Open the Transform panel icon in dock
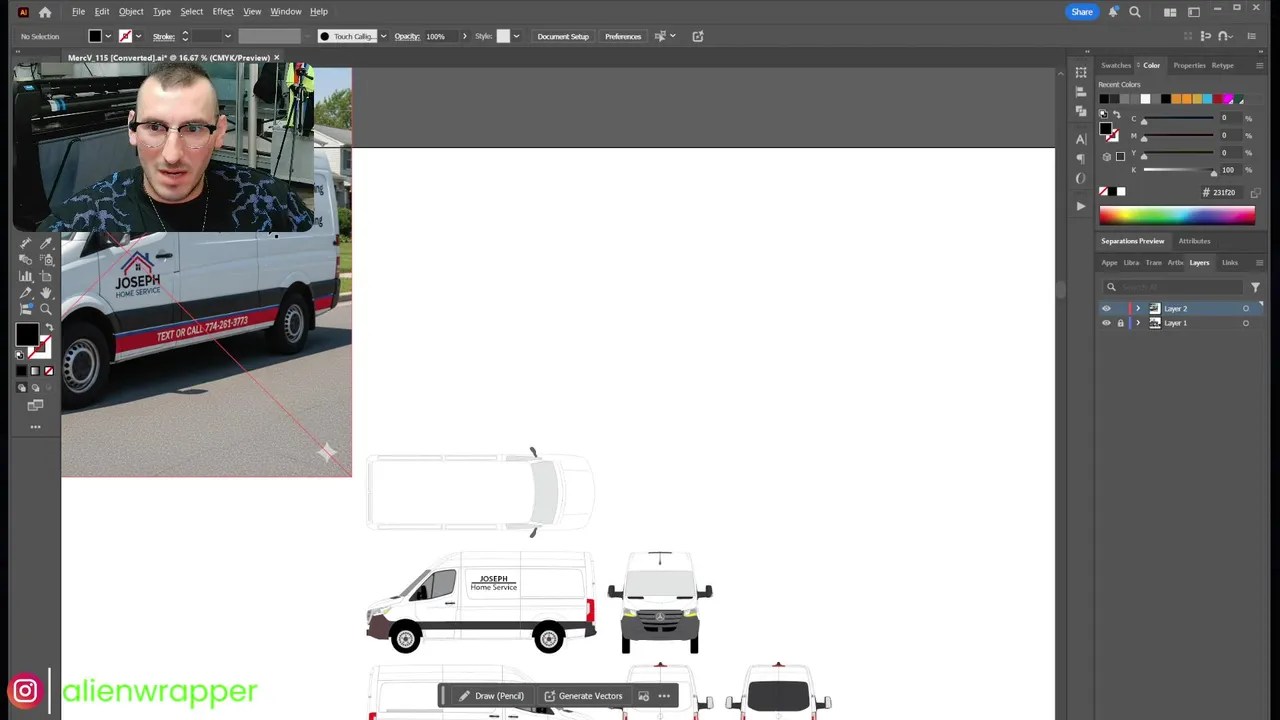This screenshot has height=720, width=1280. tap(1081, 72)
